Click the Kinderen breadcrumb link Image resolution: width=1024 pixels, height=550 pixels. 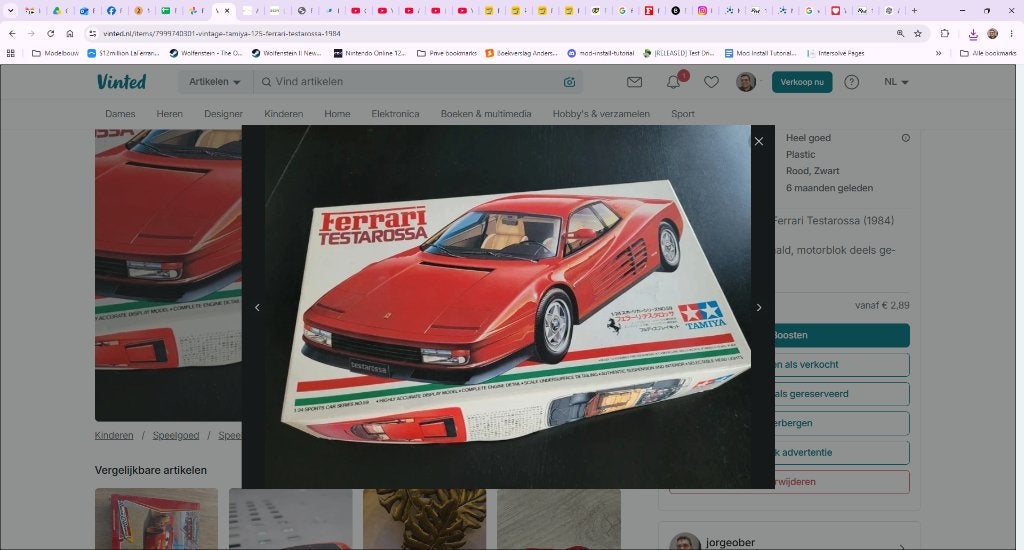click(x=114, y=435)
